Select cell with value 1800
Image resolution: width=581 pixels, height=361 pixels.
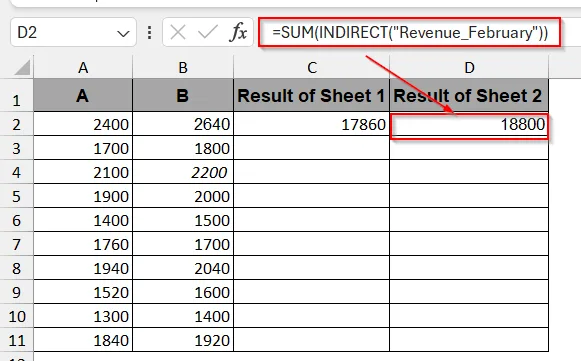coord(183,148)
